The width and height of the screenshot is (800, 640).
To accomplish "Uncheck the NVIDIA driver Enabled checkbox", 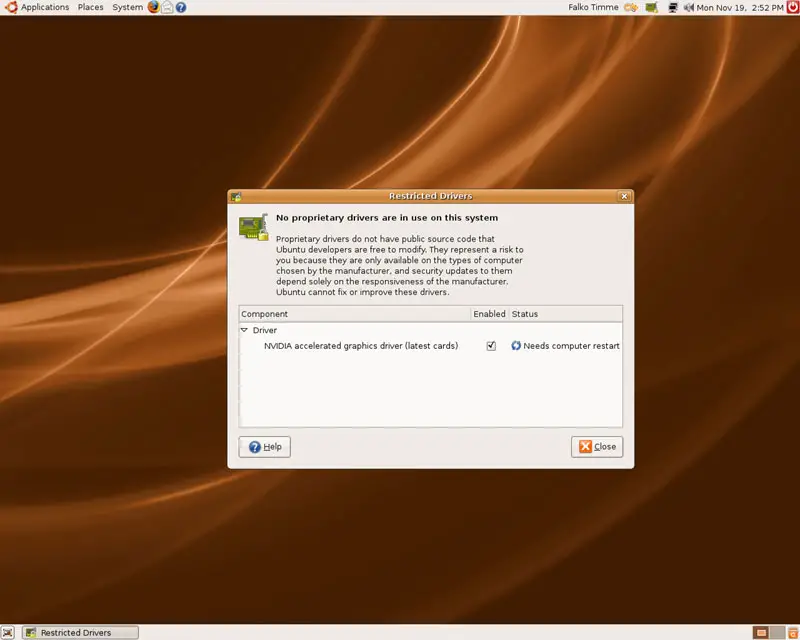I will (491, 346).
